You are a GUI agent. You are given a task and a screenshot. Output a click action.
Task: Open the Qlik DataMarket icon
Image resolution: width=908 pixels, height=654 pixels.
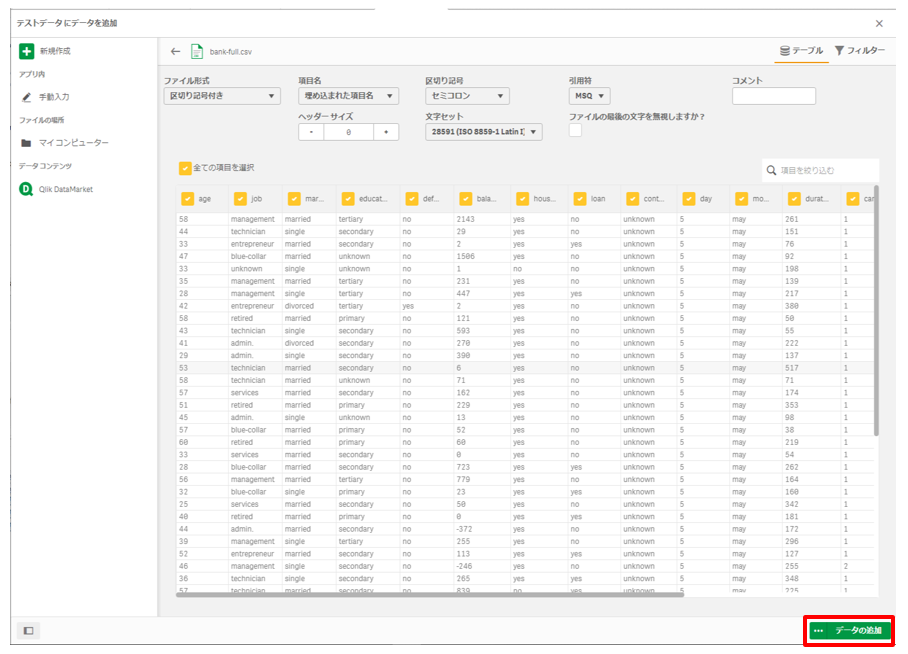tap(27, 189)
